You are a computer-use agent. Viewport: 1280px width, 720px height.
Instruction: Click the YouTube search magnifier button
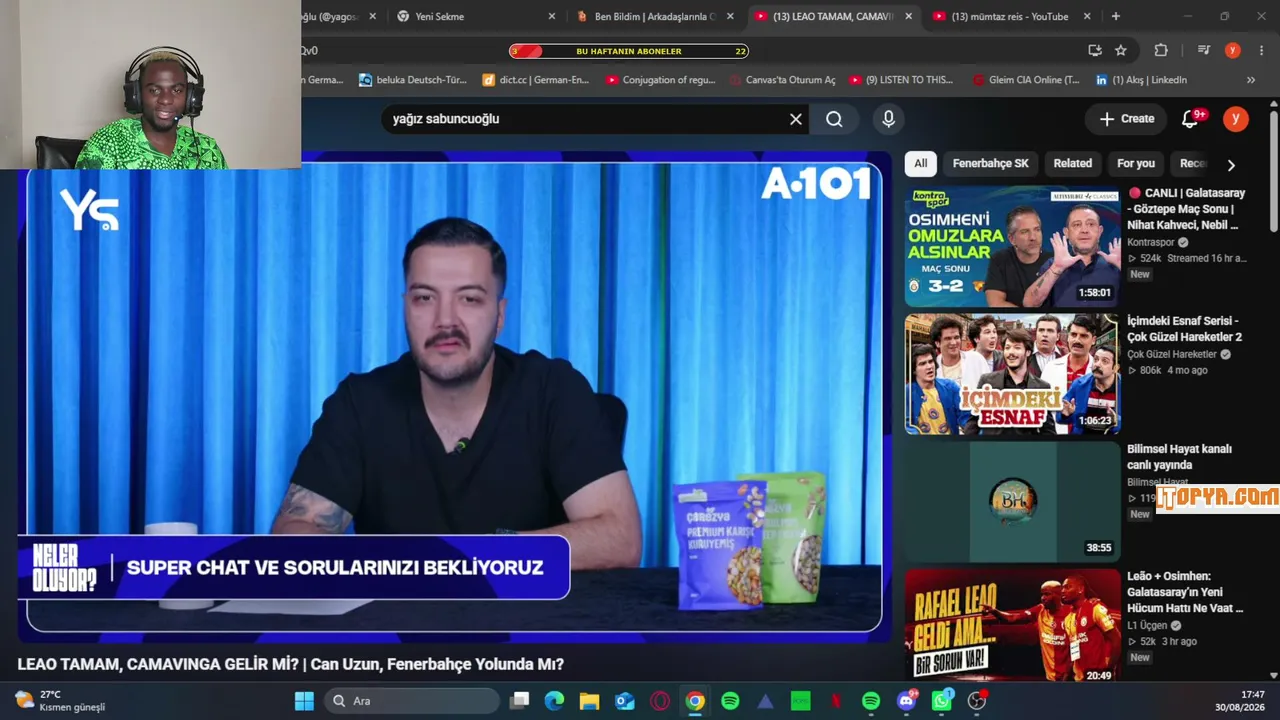[834, 119]
